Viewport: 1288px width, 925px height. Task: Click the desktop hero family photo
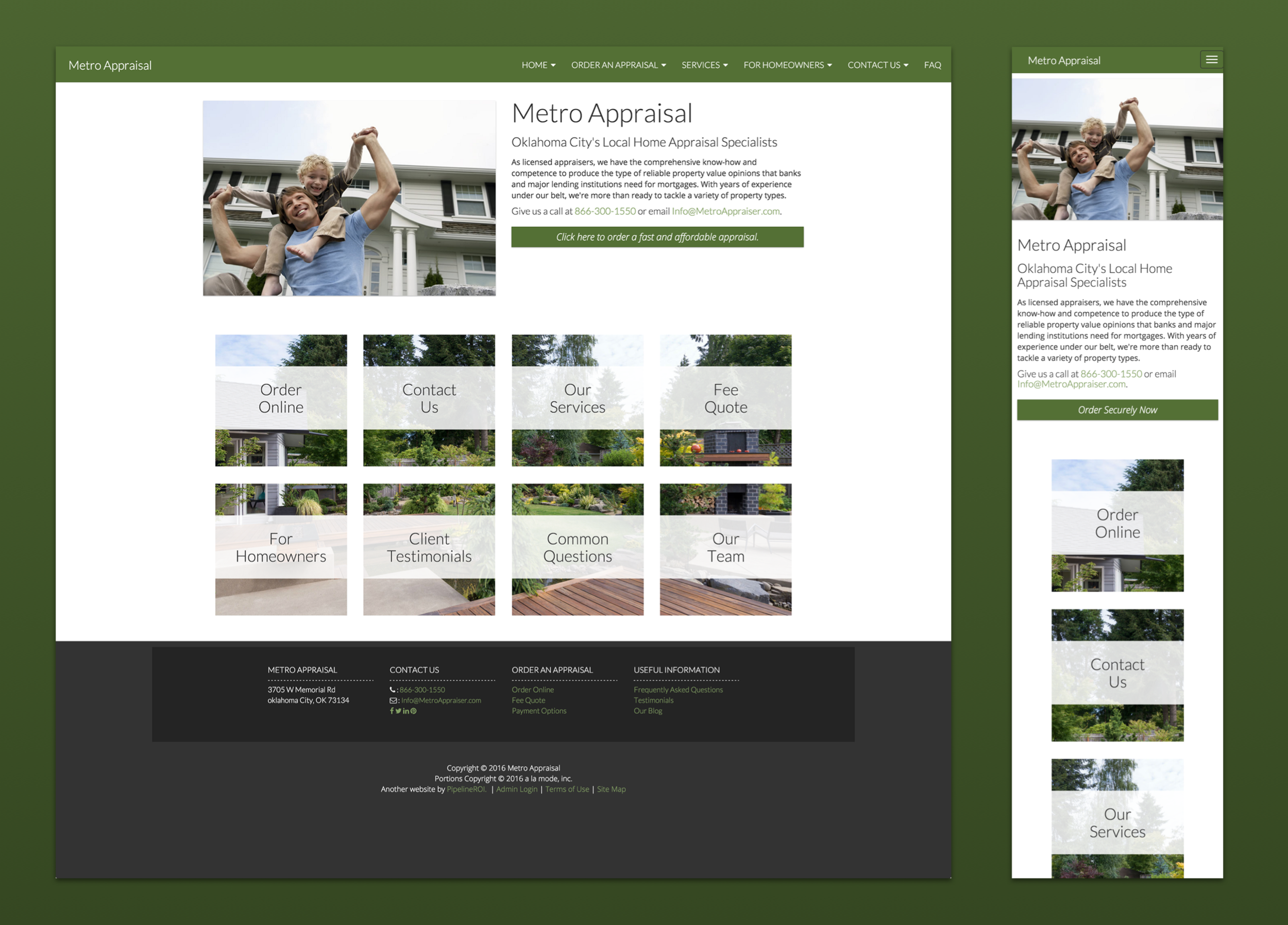point(349,198)
